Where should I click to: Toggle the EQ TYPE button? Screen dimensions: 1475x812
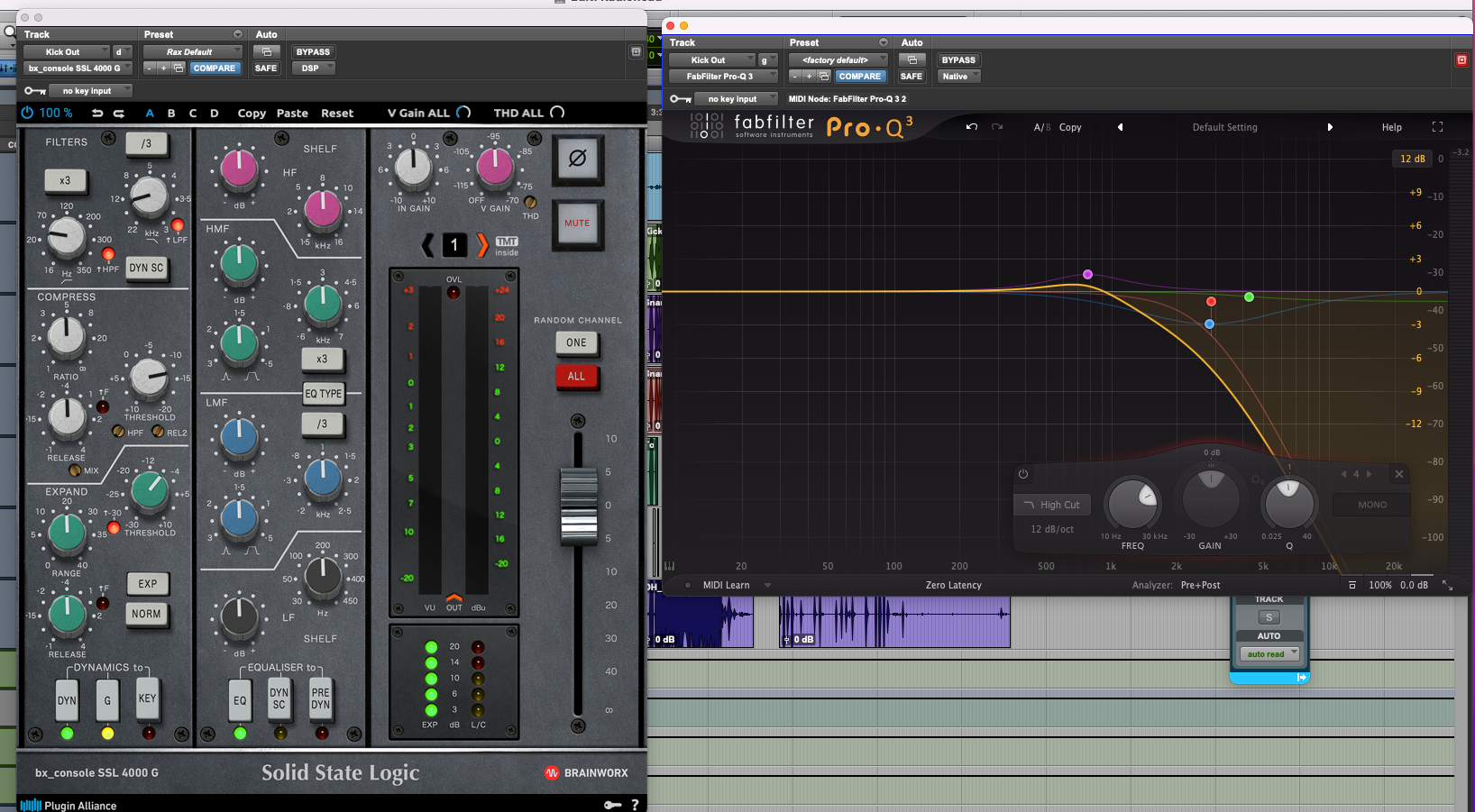(323, 394)
